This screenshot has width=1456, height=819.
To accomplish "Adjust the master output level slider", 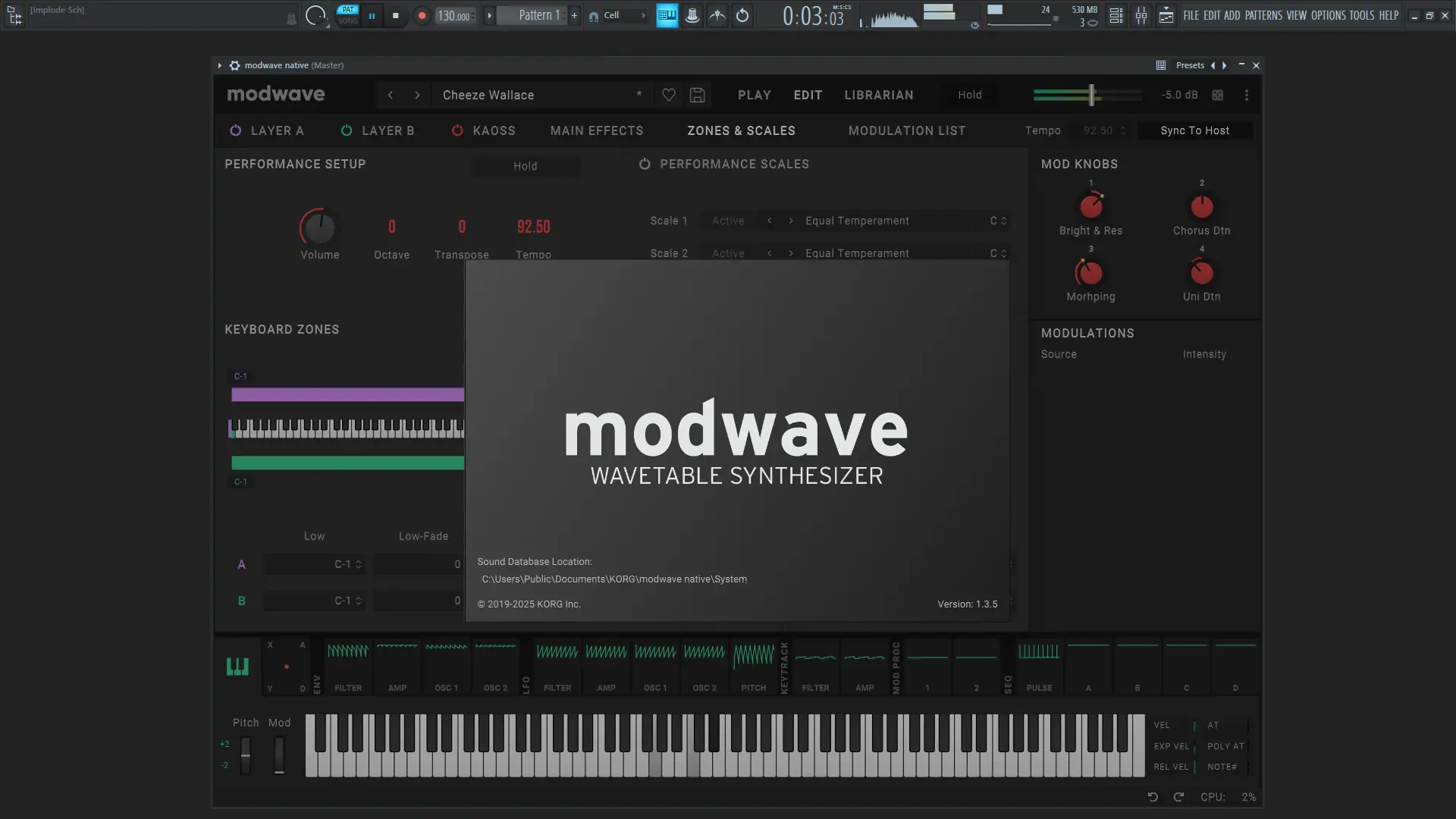I will [x=1091, y=95].
